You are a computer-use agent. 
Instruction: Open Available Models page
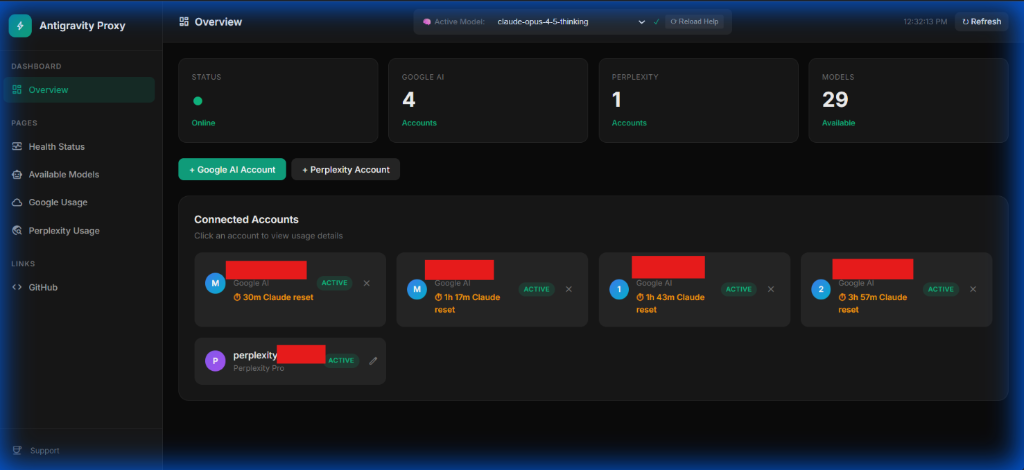(x=79, y=175)
